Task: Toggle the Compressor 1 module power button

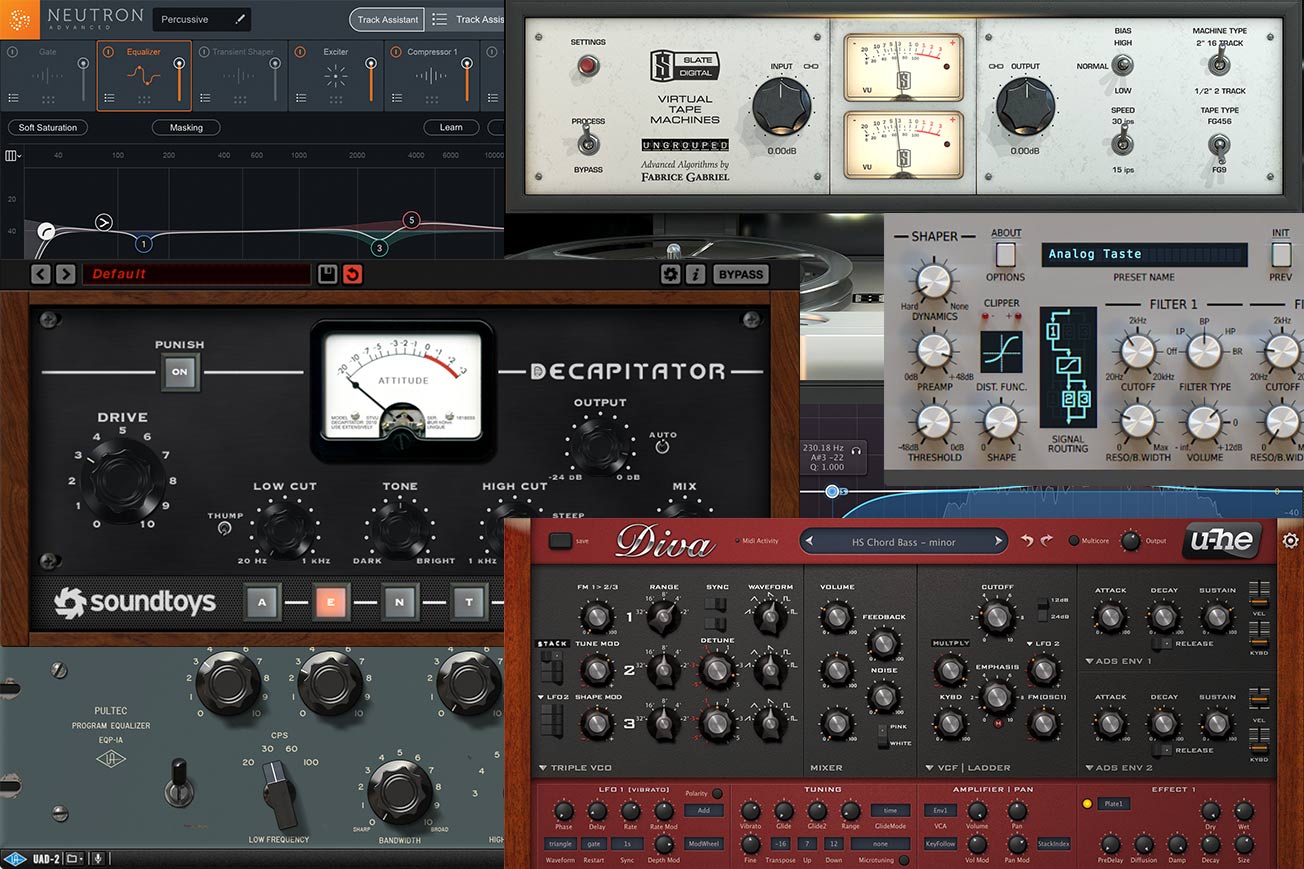Action: (395, 52)
